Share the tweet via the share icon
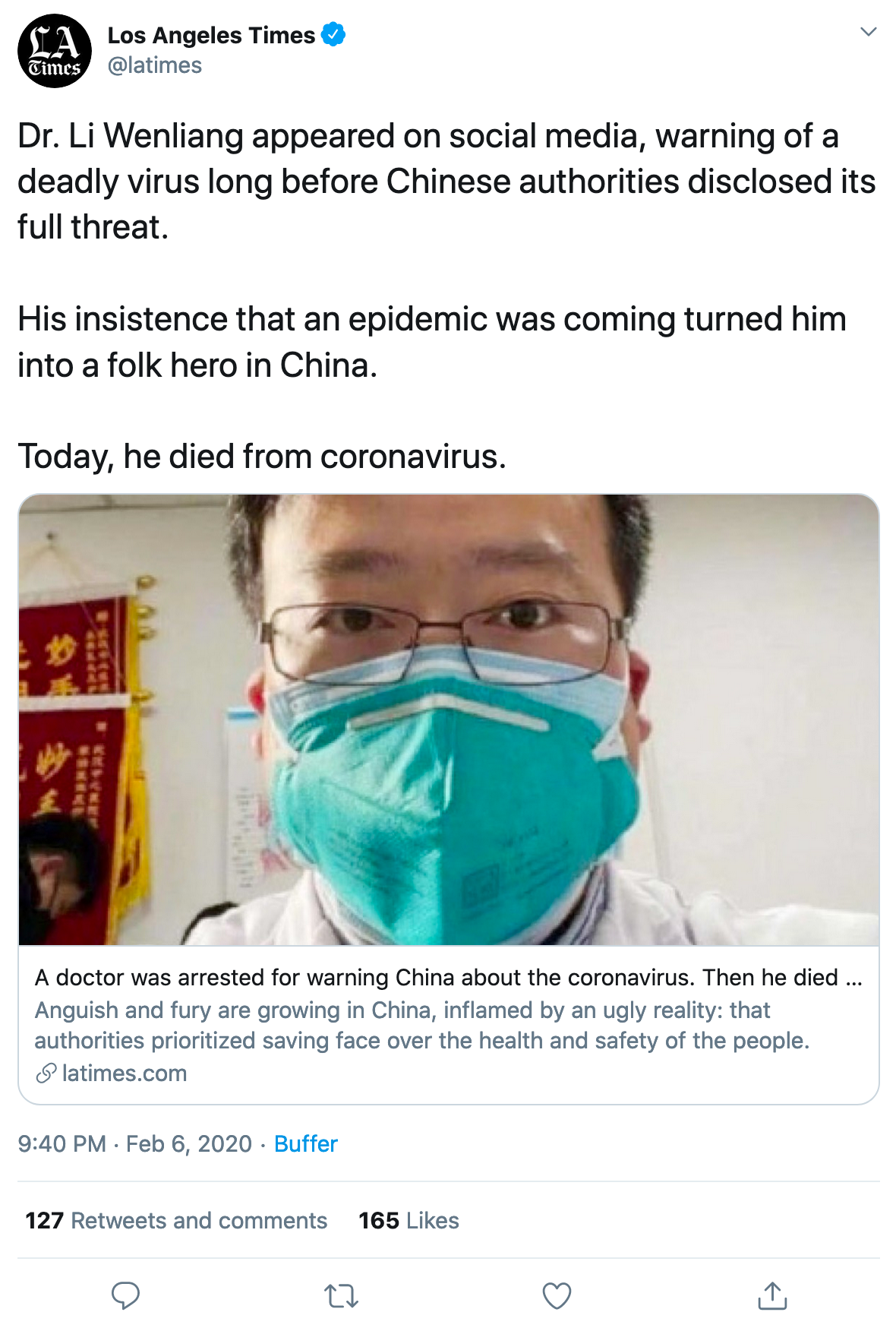This screenshot has width=896, height=1328. point(772,1295)
